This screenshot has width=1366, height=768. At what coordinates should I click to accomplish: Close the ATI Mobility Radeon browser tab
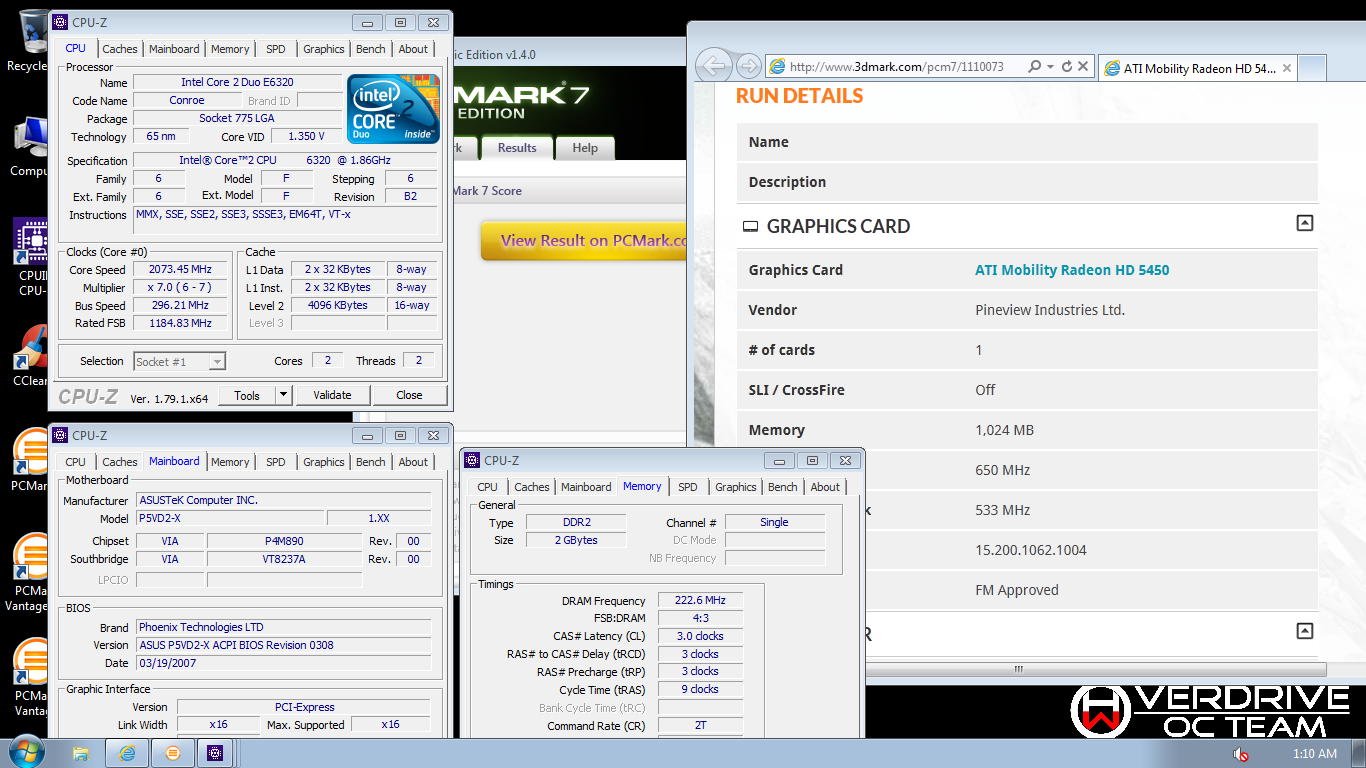click(1286, 69)
